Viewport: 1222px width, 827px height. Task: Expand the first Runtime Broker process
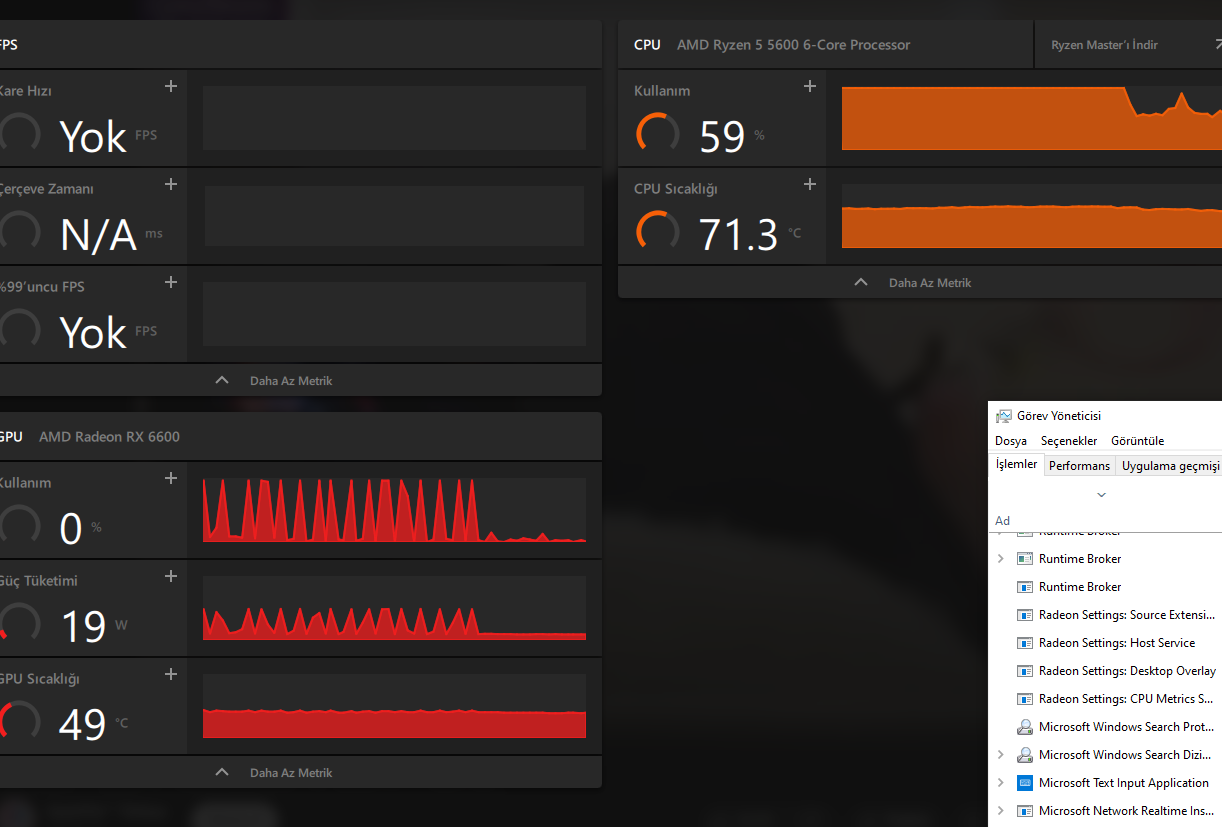1001,559
